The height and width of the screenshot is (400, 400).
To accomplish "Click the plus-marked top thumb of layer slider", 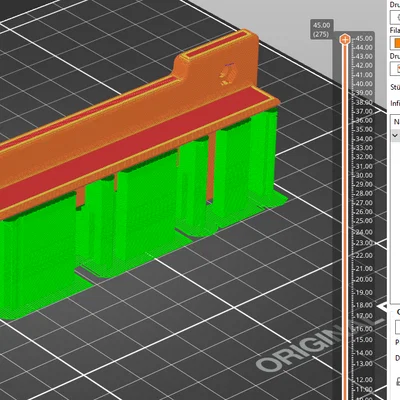I will tap(345, 40).
